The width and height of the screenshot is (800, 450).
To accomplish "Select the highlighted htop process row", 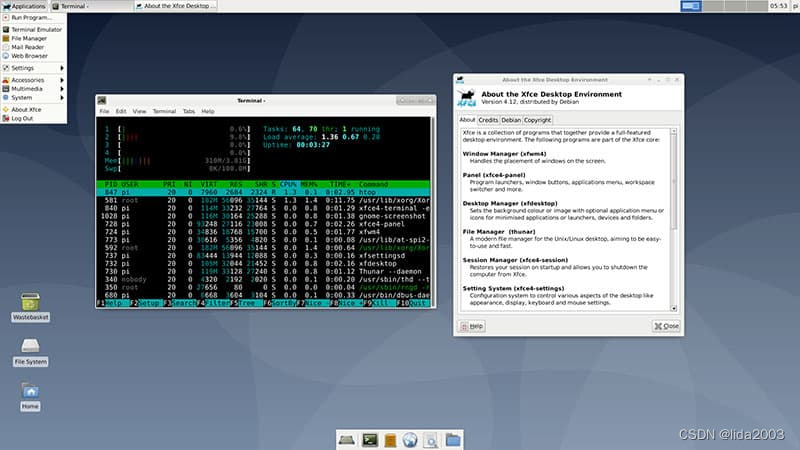I will [263, 192].
